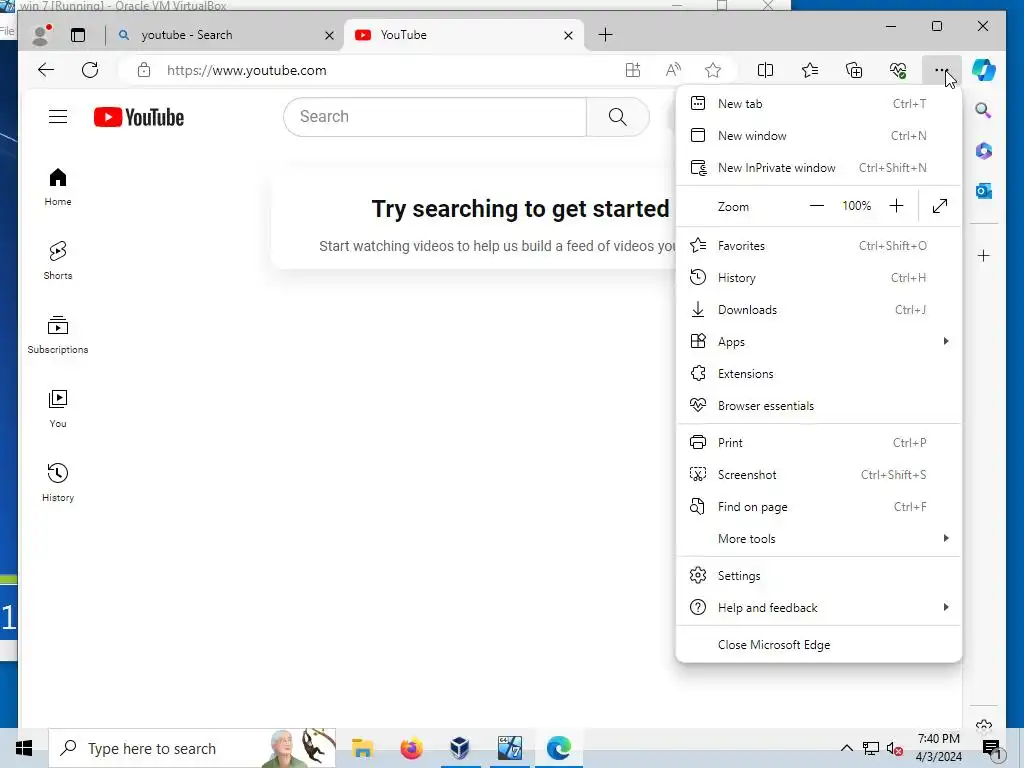Open Copilot sidebar icon
This screenshot has height=768, width=1024.
click(x=984, y=70)
